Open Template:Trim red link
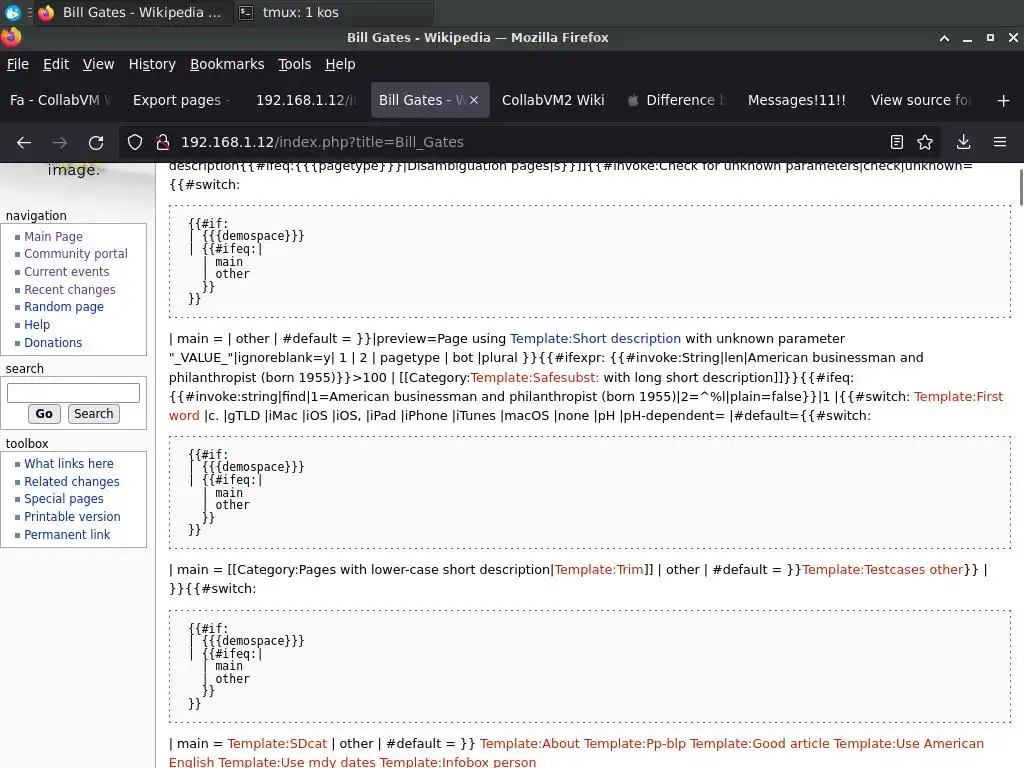The height and width of the screenshot is (768, 1024). click(599, 569)
